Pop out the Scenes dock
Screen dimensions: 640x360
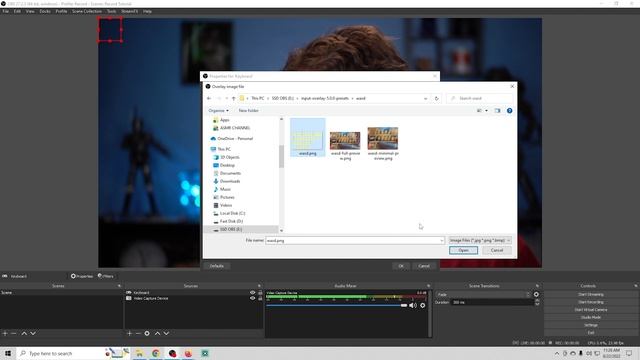tap(119, 286)
